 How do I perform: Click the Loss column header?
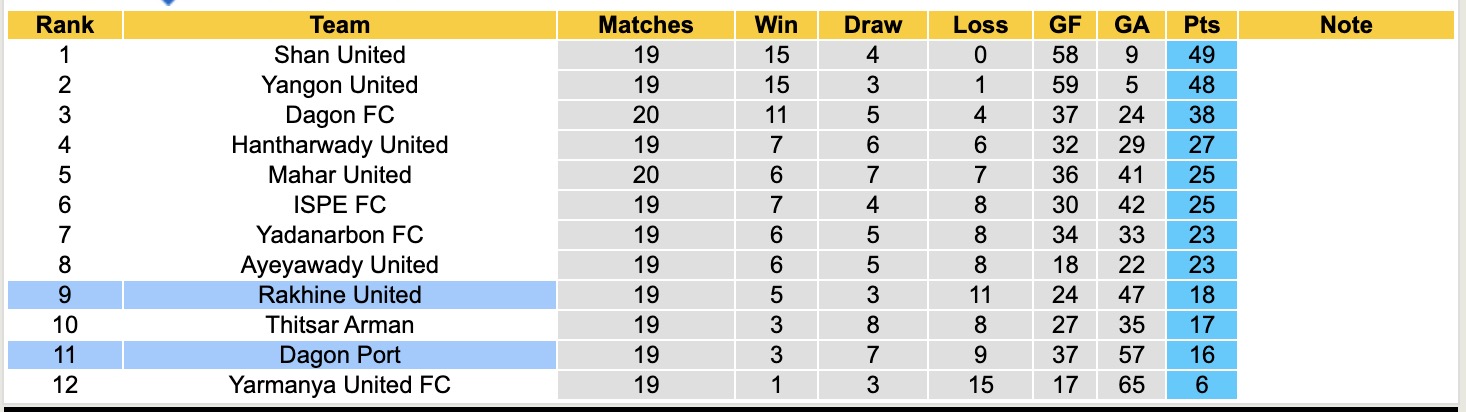(x=980, y=25)
